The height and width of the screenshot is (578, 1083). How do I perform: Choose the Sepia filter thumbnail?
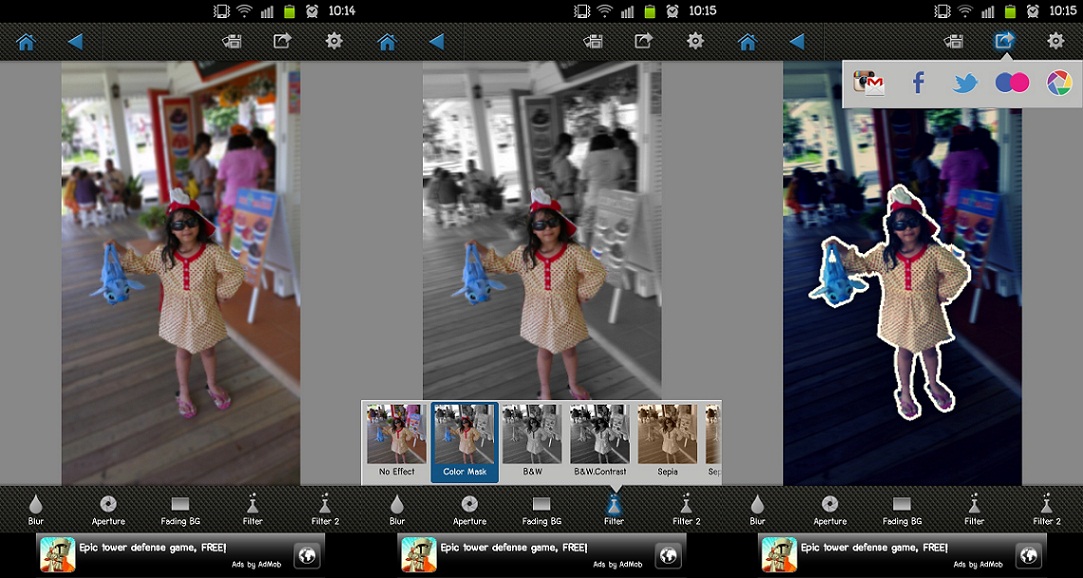(667, 442)
